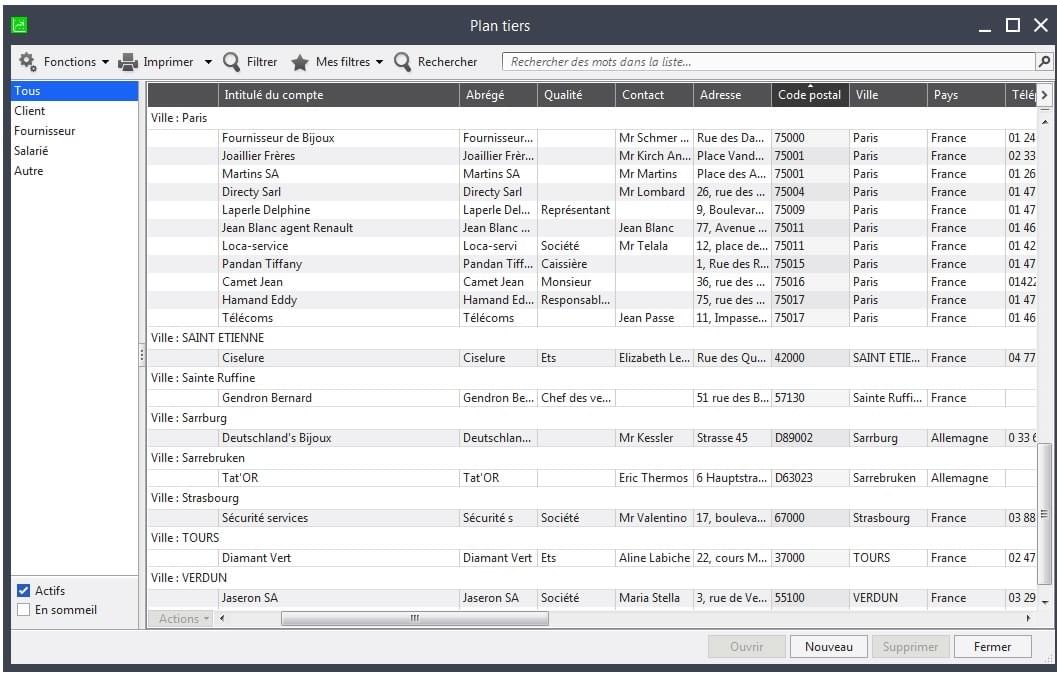Sort by the Abrégé column header
This screenshot has height=673, width=1057.
(x=498, y=95)
